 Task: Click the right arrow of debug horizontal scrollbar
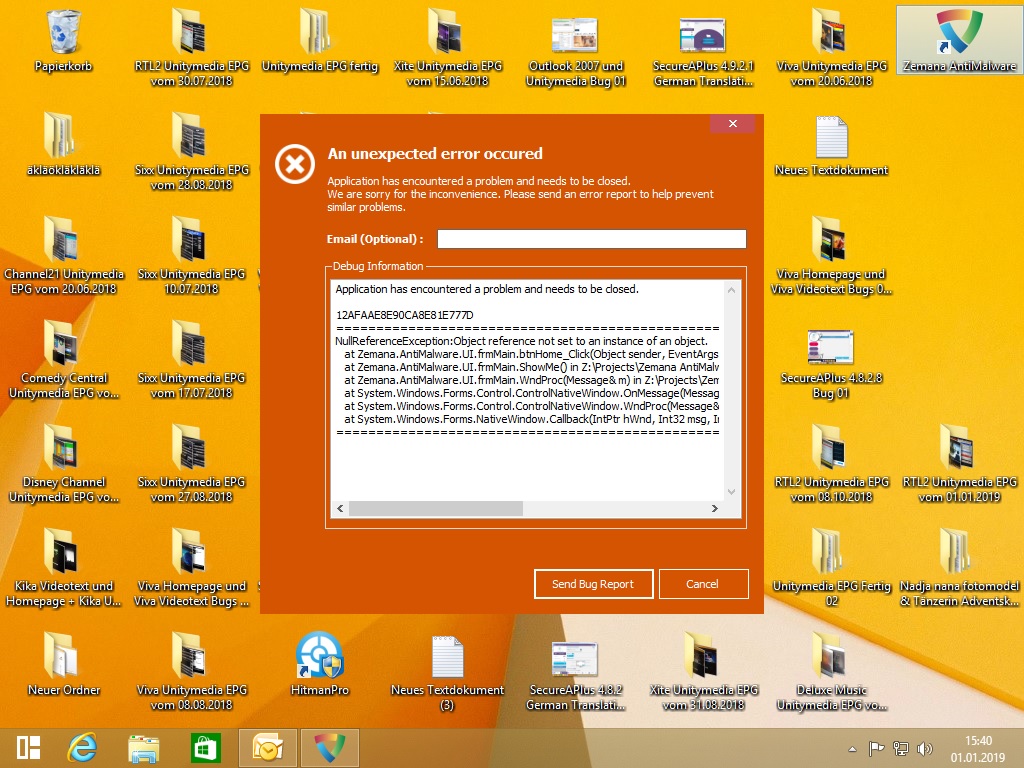714,508
